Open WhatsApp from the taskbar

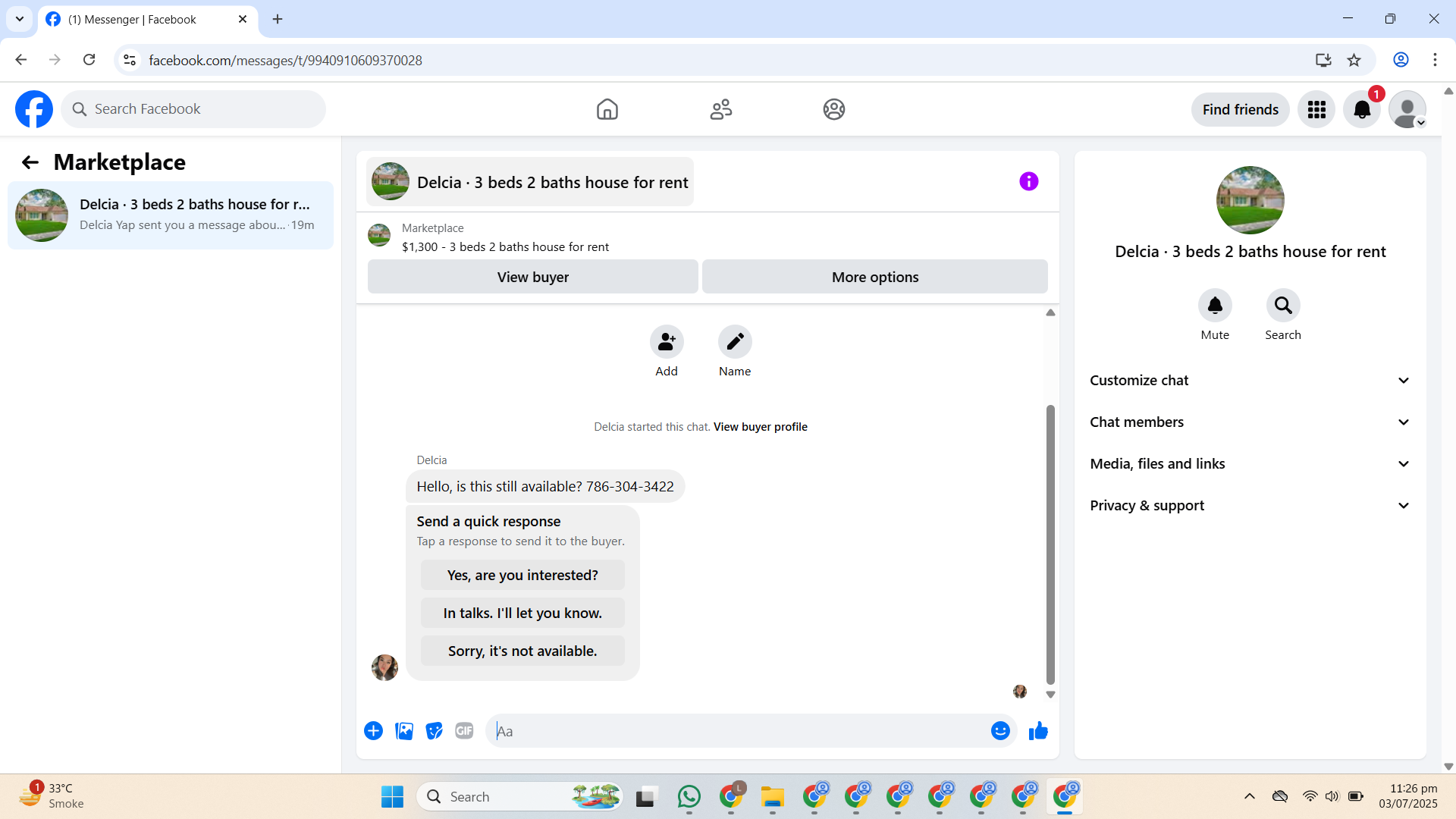[x=689, y=797]
